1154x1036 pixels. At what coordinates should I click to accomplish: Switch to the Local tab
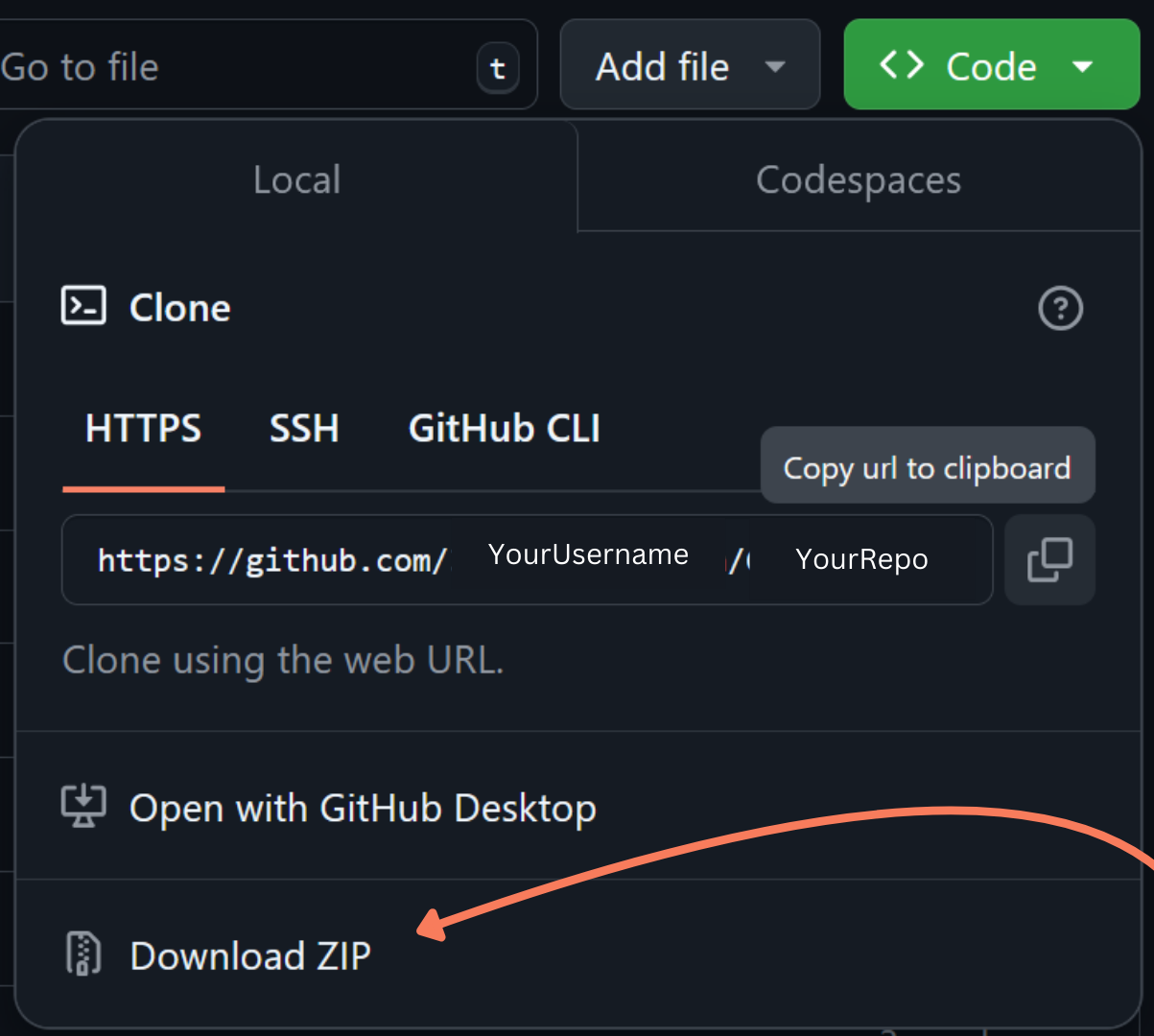[296, 179]
